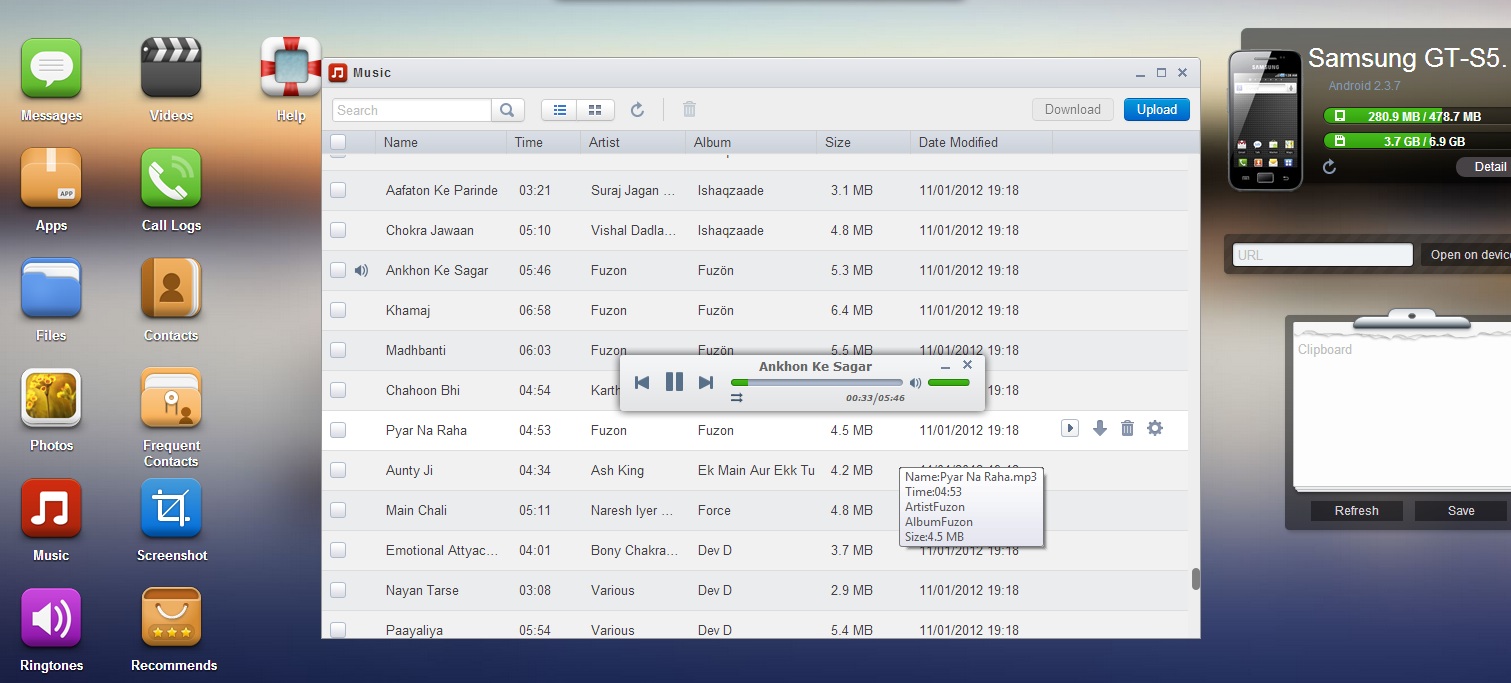
Task: Skip to the next track in player
Action: (706, 382)
